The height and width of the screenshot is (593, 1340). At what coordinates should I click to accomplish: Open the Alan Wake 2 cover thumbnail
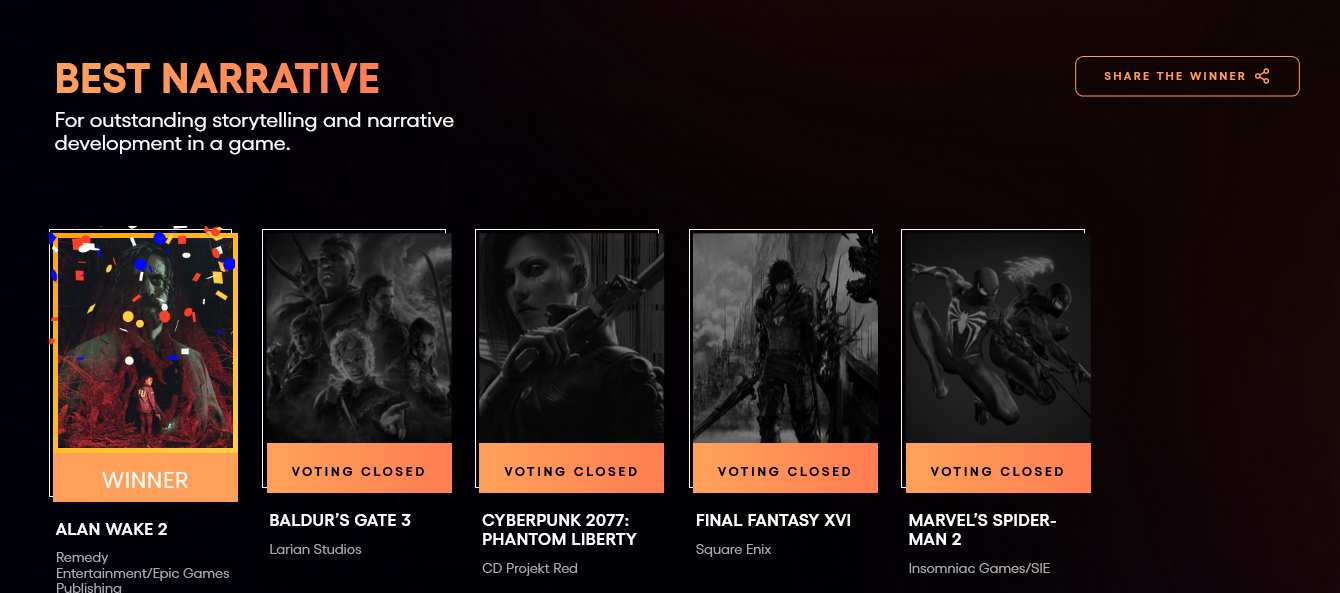click(145, 343)
